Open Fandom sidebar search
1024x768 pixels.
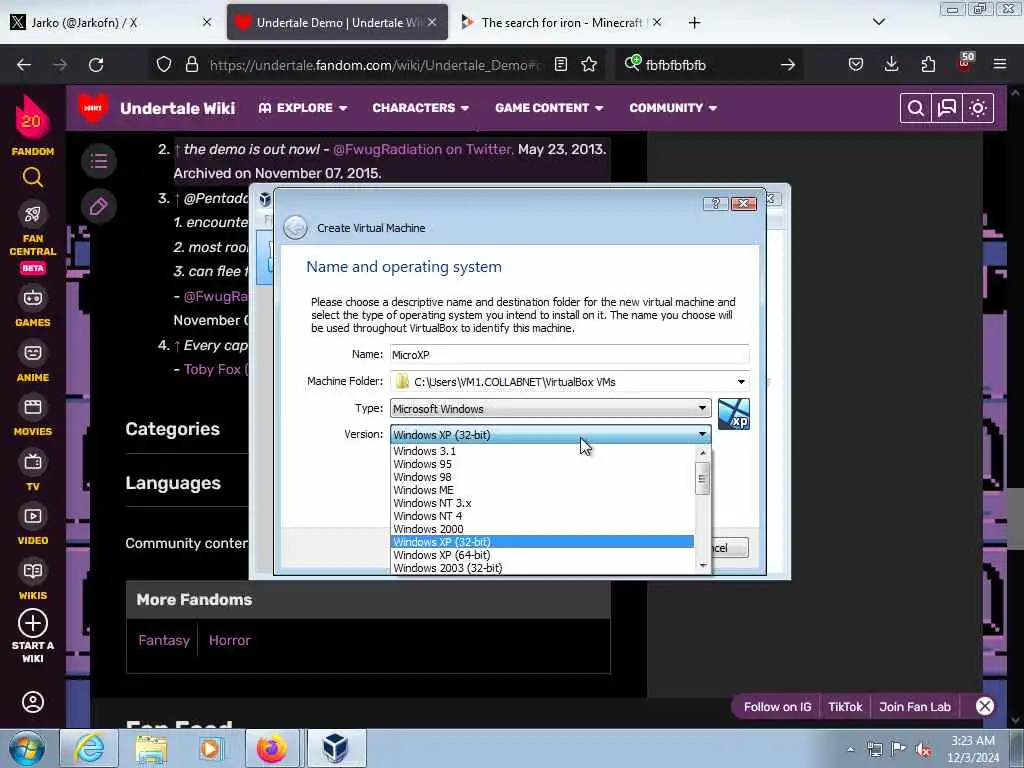click(33, 177)
